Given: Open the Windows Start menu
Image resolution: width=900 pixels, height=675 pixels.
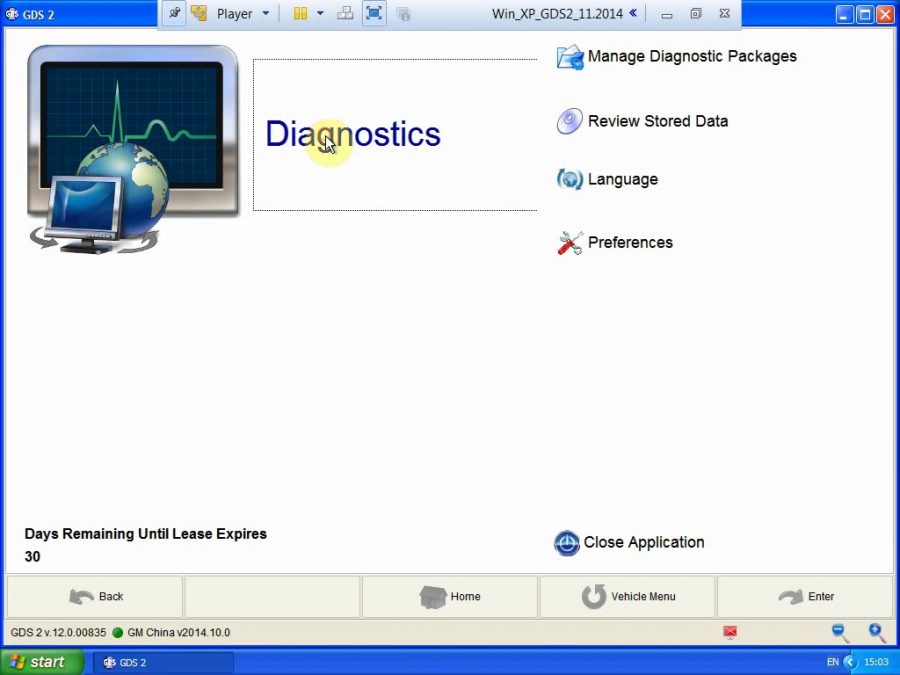Looking at the screenshot, I should click(40, 662).
